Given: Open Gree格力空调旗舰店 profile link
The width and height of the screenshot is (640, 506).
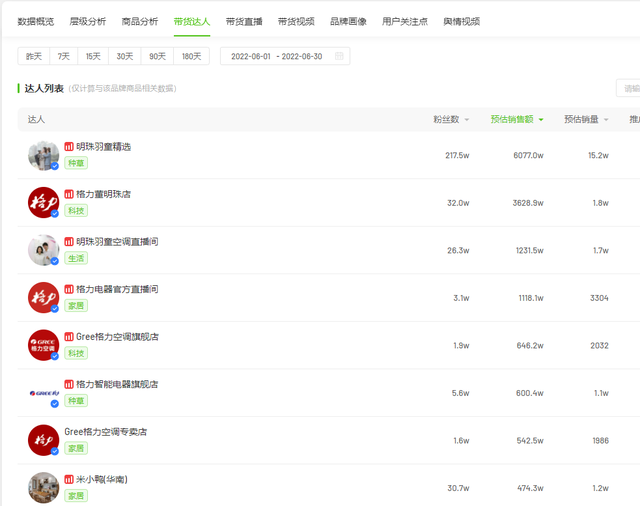Looking at the screenshot, I should click(x=117, y=337).
